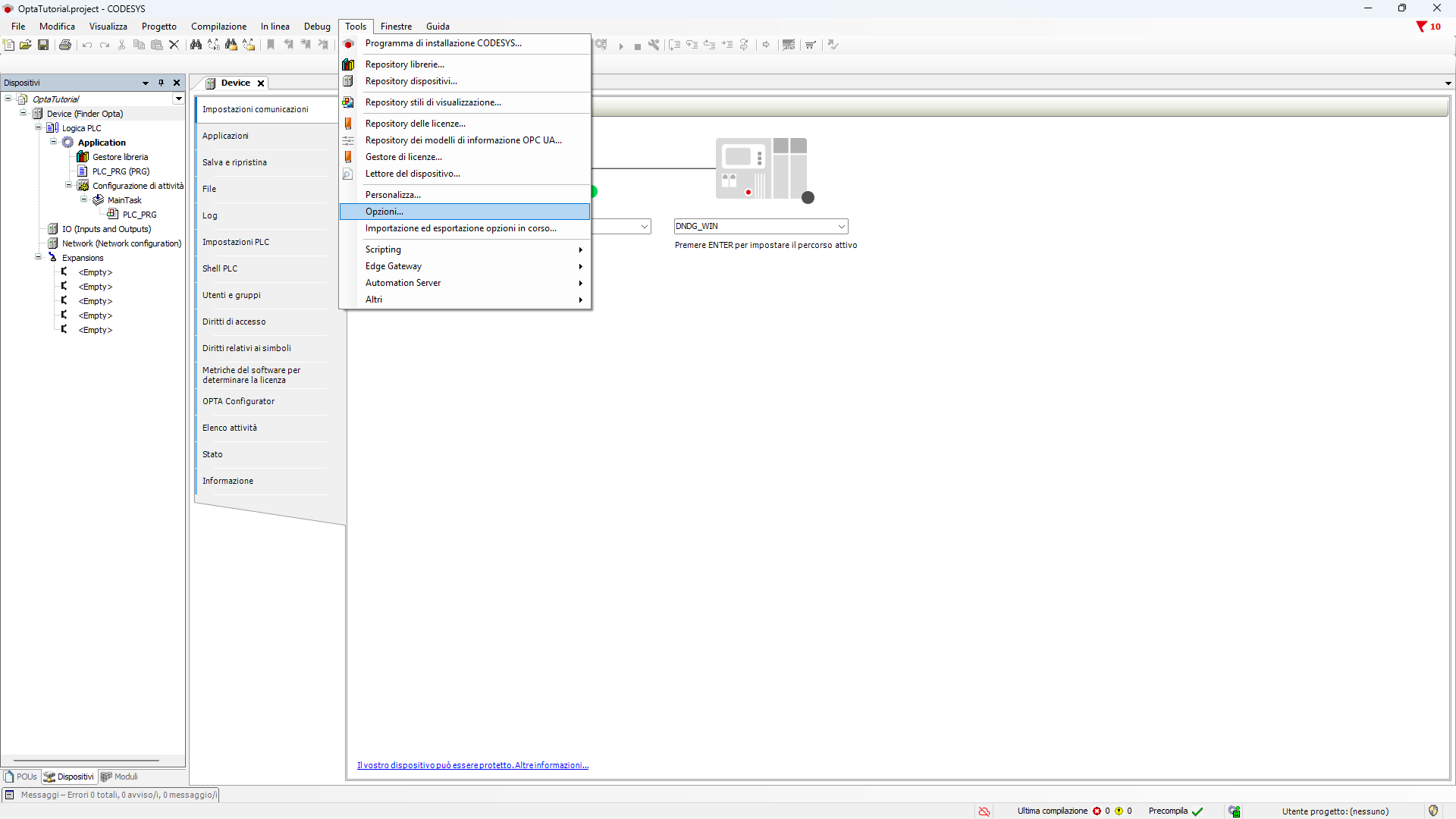This screenshot has width=1456, height=819.
Task: Collapse the Expansions tree node
Action: point(39,257)
